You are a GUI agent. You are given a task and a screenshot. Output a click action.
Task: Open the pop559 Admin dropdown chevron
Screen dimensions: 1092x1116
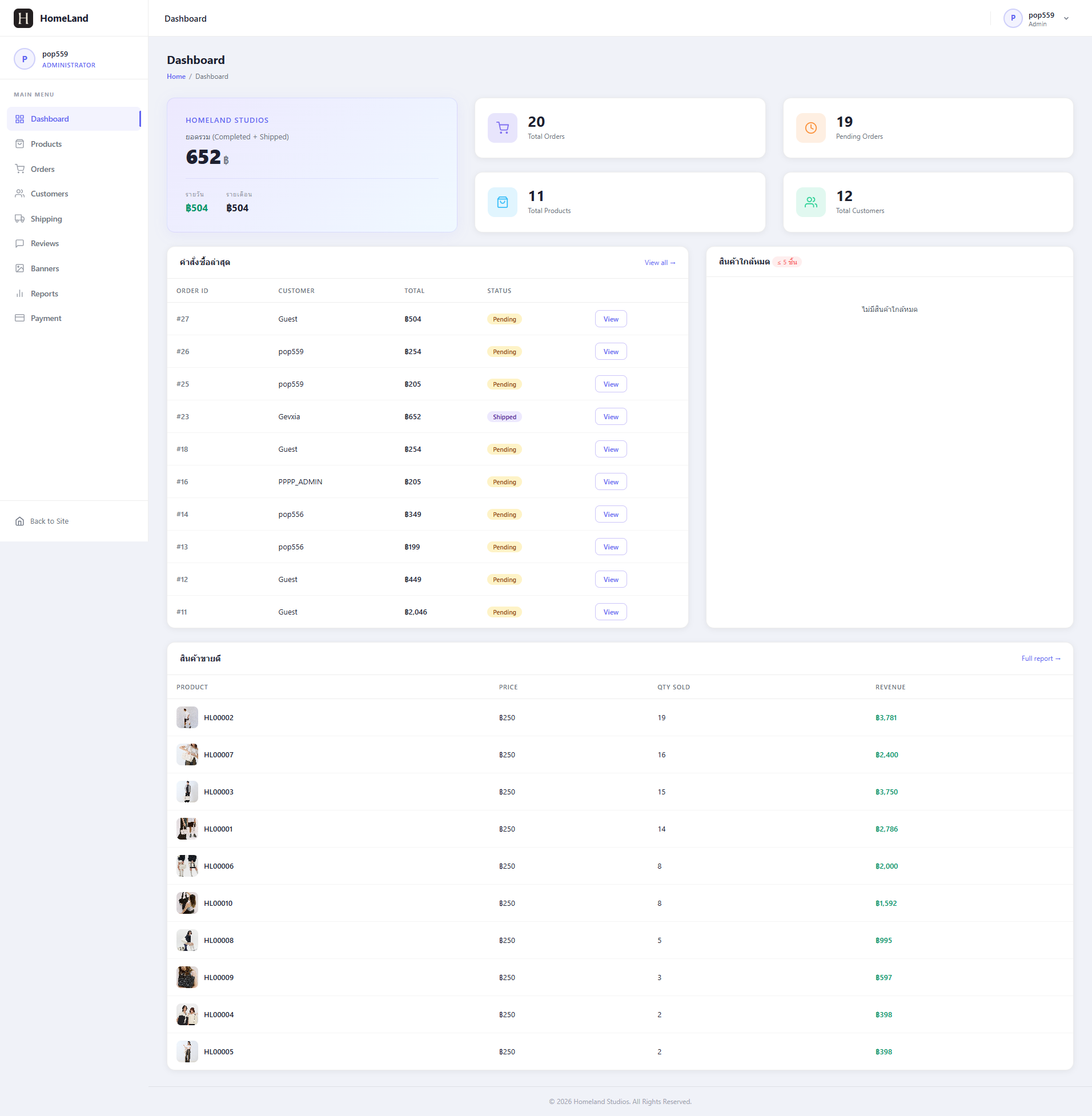point(1066,18)
